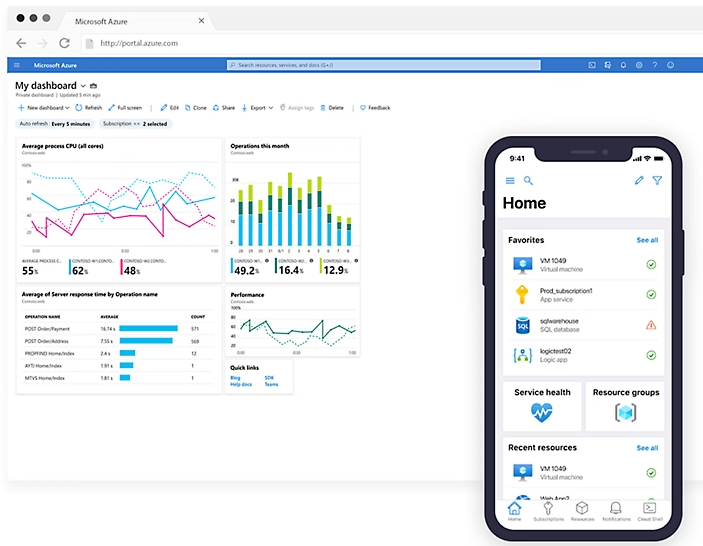Open the phone app hamburger menu
703x546 pixels.
510,181
